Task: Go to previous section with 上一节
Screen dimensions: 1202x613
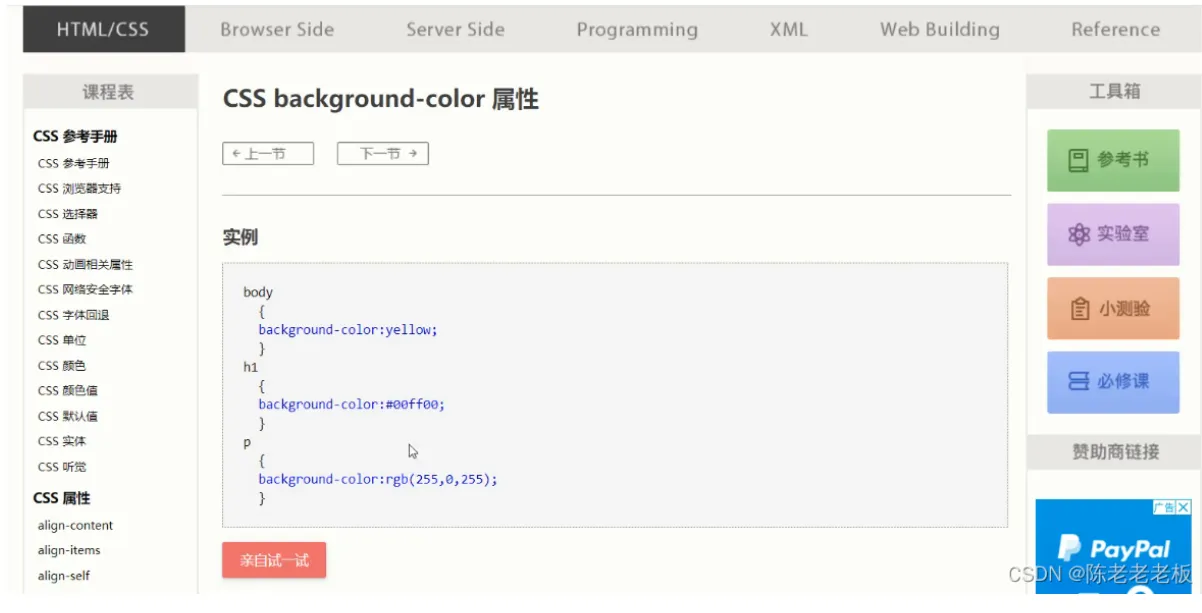Action: point(268,153)
